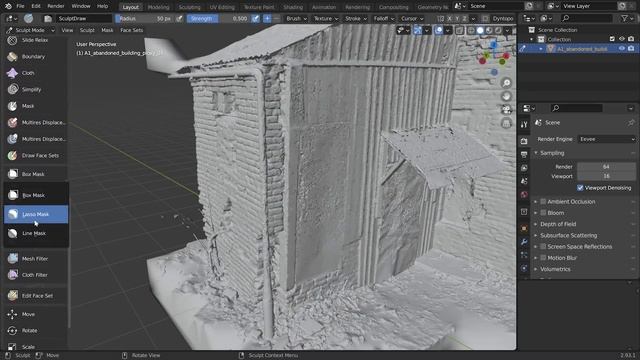The image size is (640, 360).
Task: Toggle camera view in the viewport
Action: pos(507,109)
